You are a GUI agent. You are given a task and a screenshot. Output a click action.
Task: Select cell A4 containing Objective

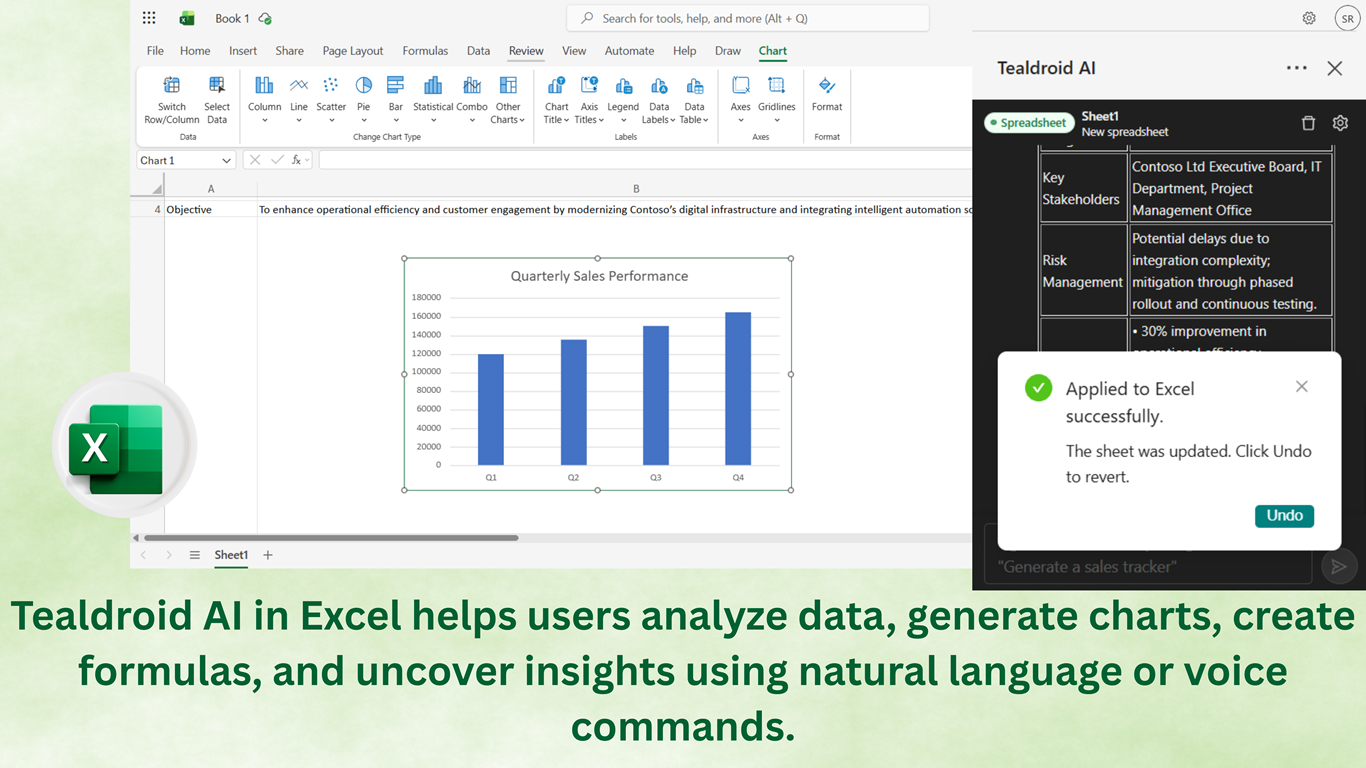(211, 210)
